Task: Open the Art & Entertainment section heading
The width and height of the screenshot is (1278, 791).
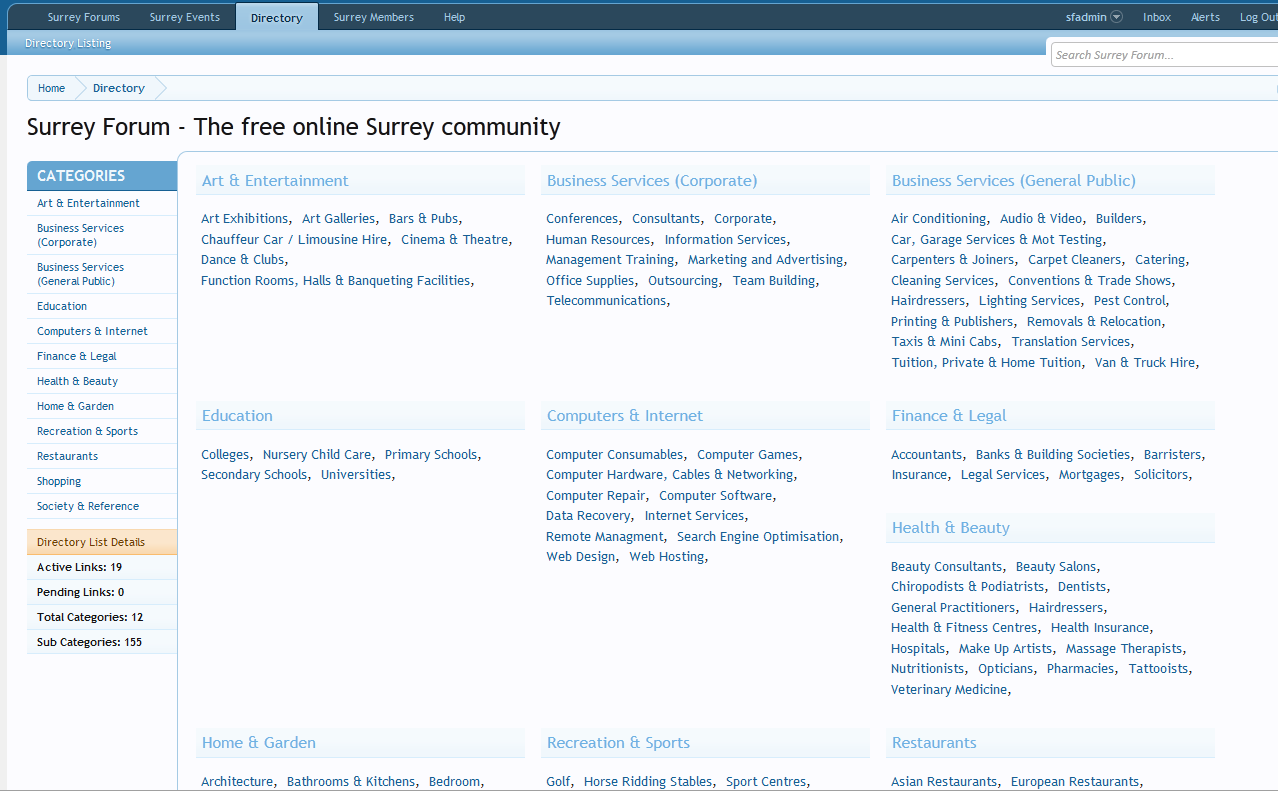Action: point(275,181)
